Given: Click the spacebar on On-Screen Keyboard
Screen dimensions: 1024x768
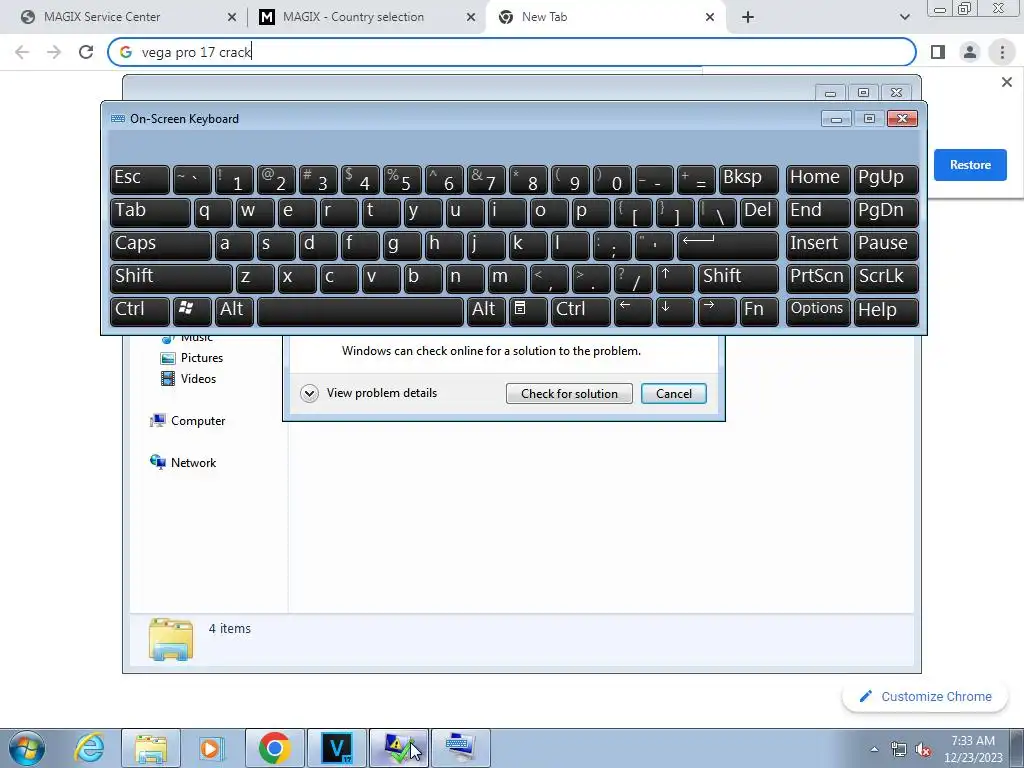Looking at the screenshot, I should point(360,312).
